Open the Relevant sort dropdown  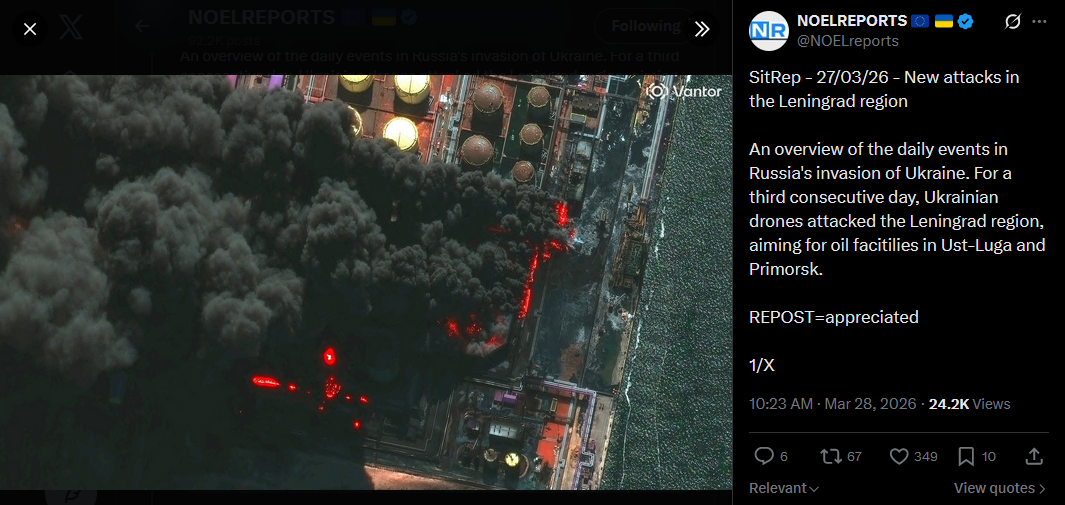(784, 488)
